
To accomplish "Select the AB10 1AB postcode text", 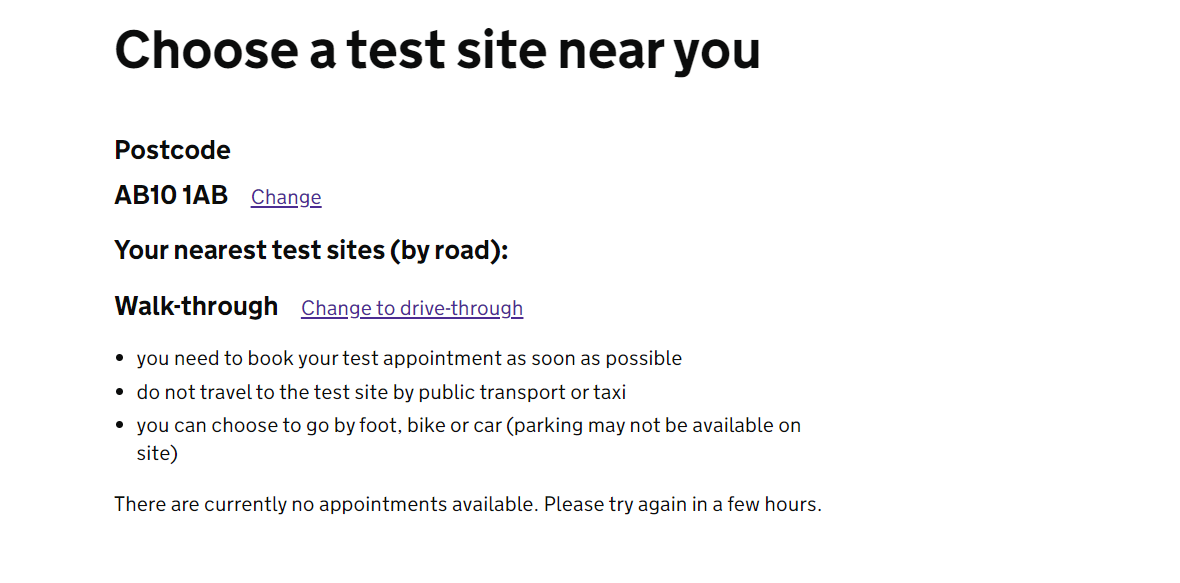I will [171, 196].
